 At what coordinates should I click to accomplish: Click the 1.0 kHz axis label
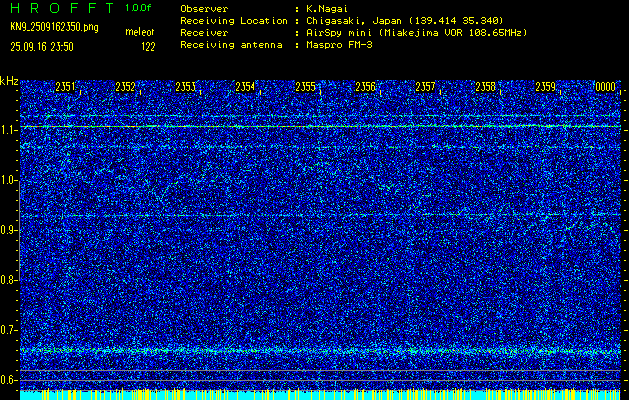[8, 180]
